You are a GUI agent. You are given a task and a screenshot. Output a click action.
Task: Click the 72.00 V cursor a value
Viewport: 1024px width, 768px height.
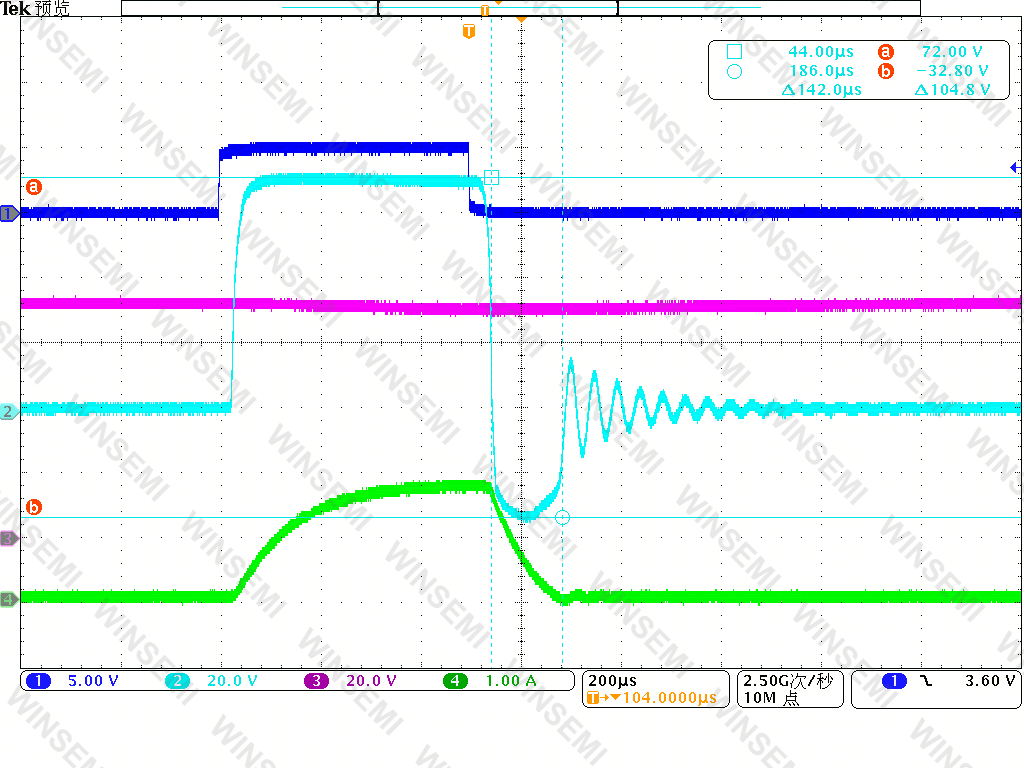click(952, 52)
